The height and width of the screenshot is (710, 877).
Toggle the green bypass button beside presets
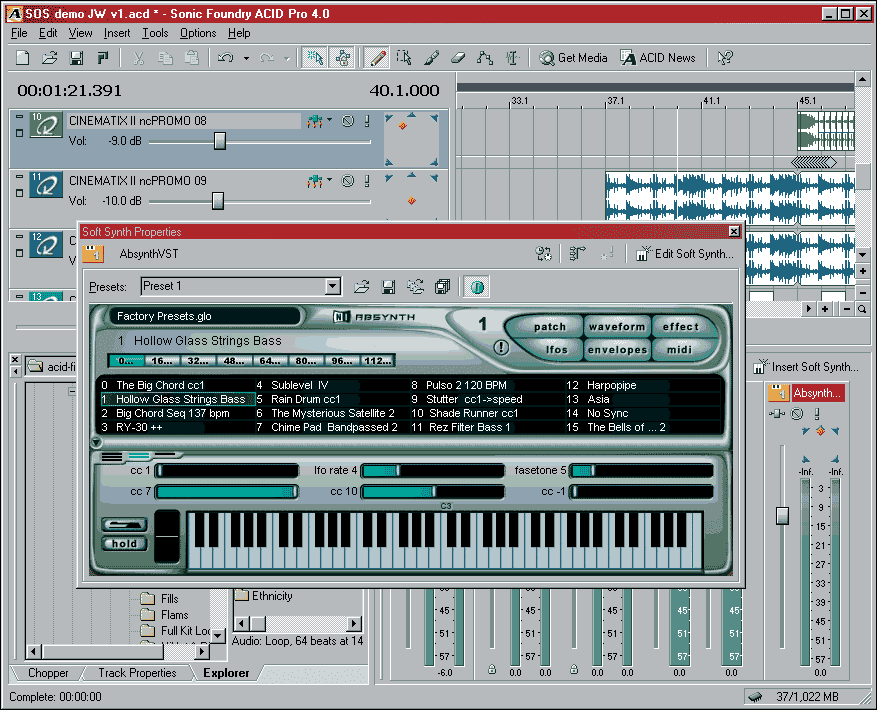point(477,287)
